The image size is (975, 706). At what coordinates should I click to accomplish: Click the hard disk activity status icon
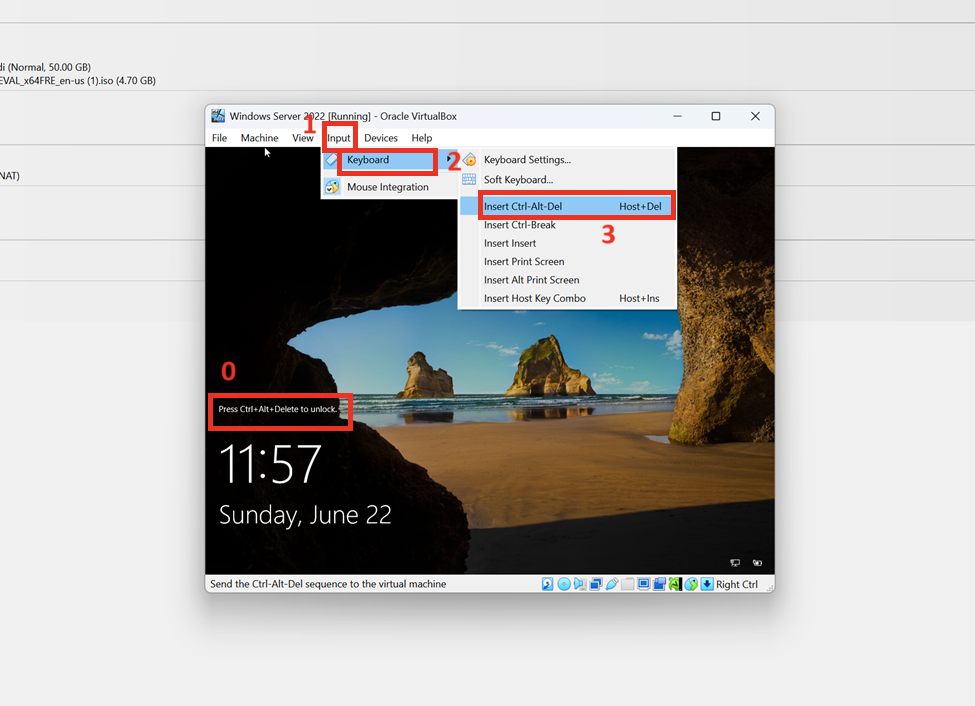(547, 584)
